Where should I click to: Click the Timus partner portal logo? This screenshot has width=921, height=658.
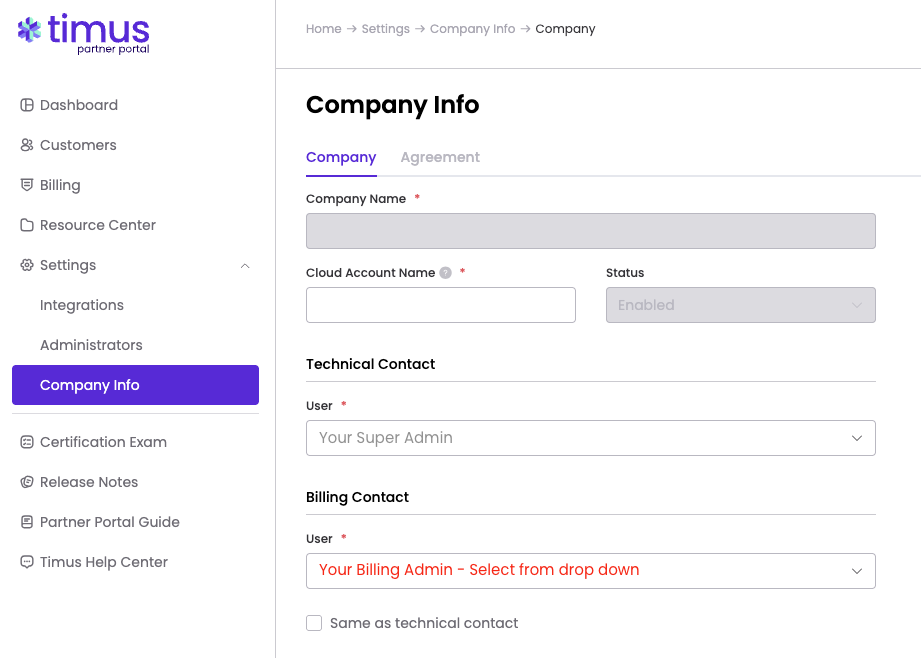pyautogui.click(x=83, y=33)
